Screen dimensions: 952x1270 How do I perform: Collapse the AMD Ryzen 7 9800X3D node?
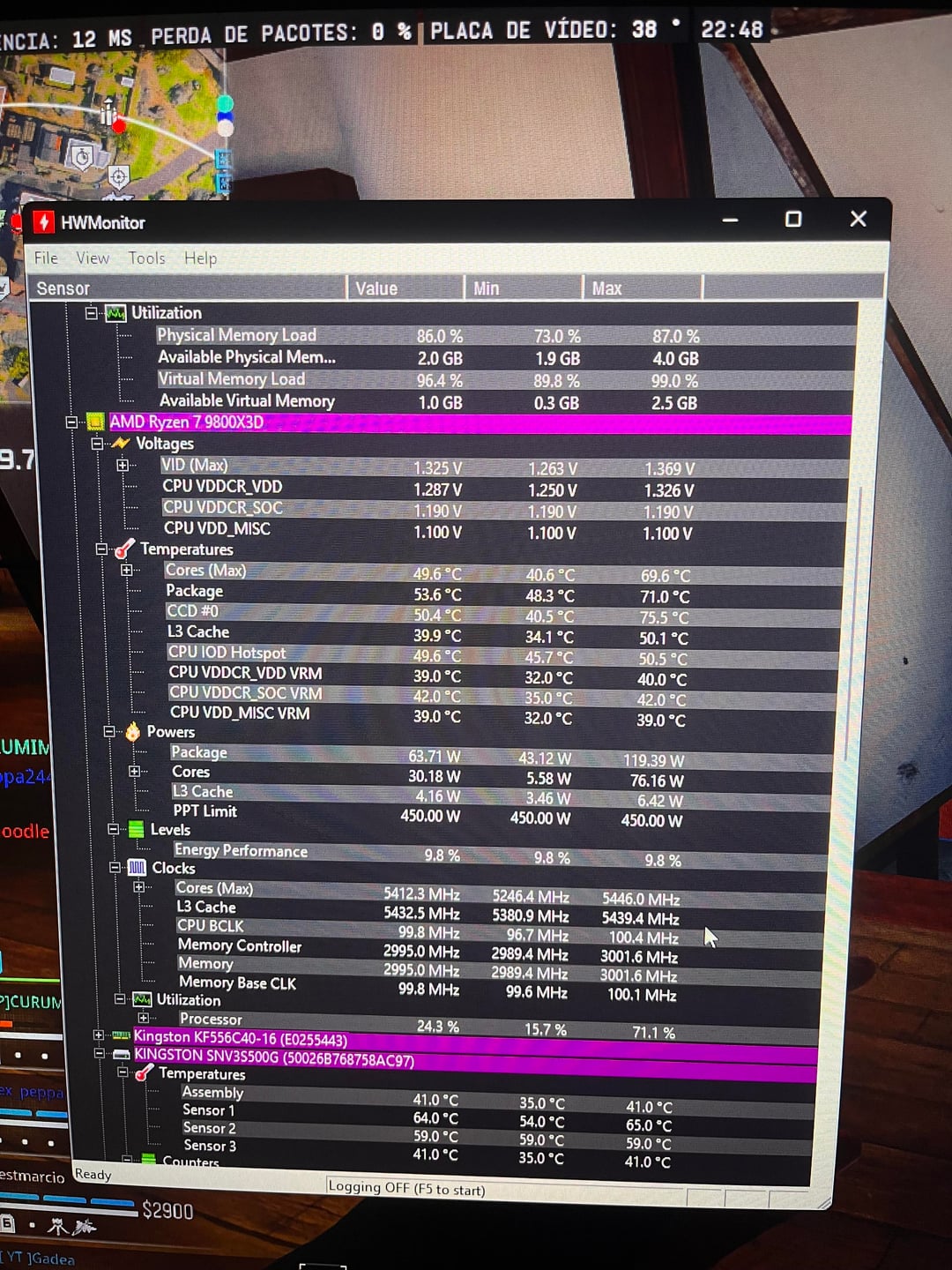(x=72, y=422)
